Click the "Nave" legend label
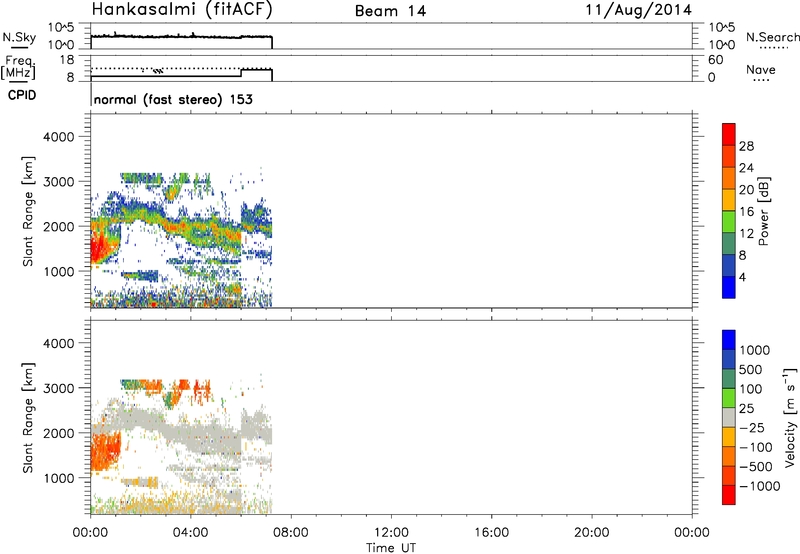This screenshot has height=554, width=800. [x=761, y=69]
